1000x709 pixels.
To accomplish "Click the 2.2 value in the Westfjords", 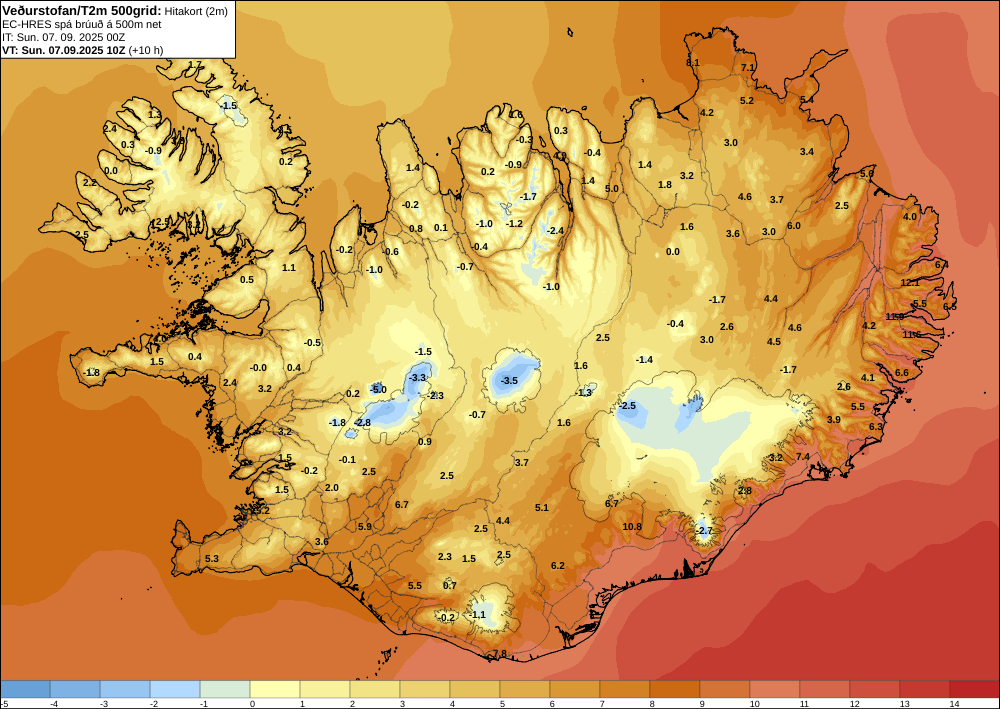I will 90,183.
